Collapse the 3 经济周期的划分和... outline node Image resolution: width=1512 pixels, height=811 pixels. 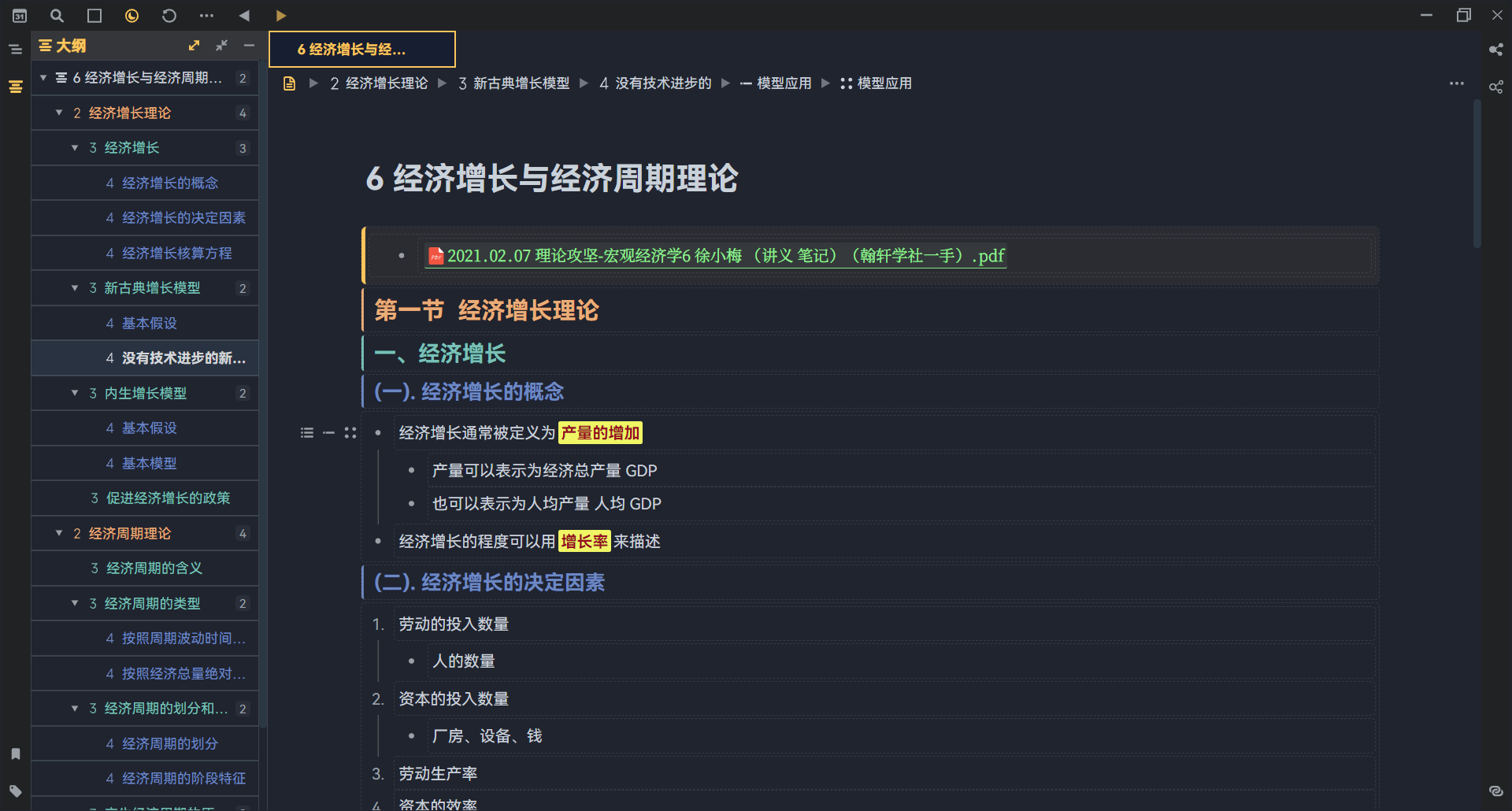click(x=75, y=709)
